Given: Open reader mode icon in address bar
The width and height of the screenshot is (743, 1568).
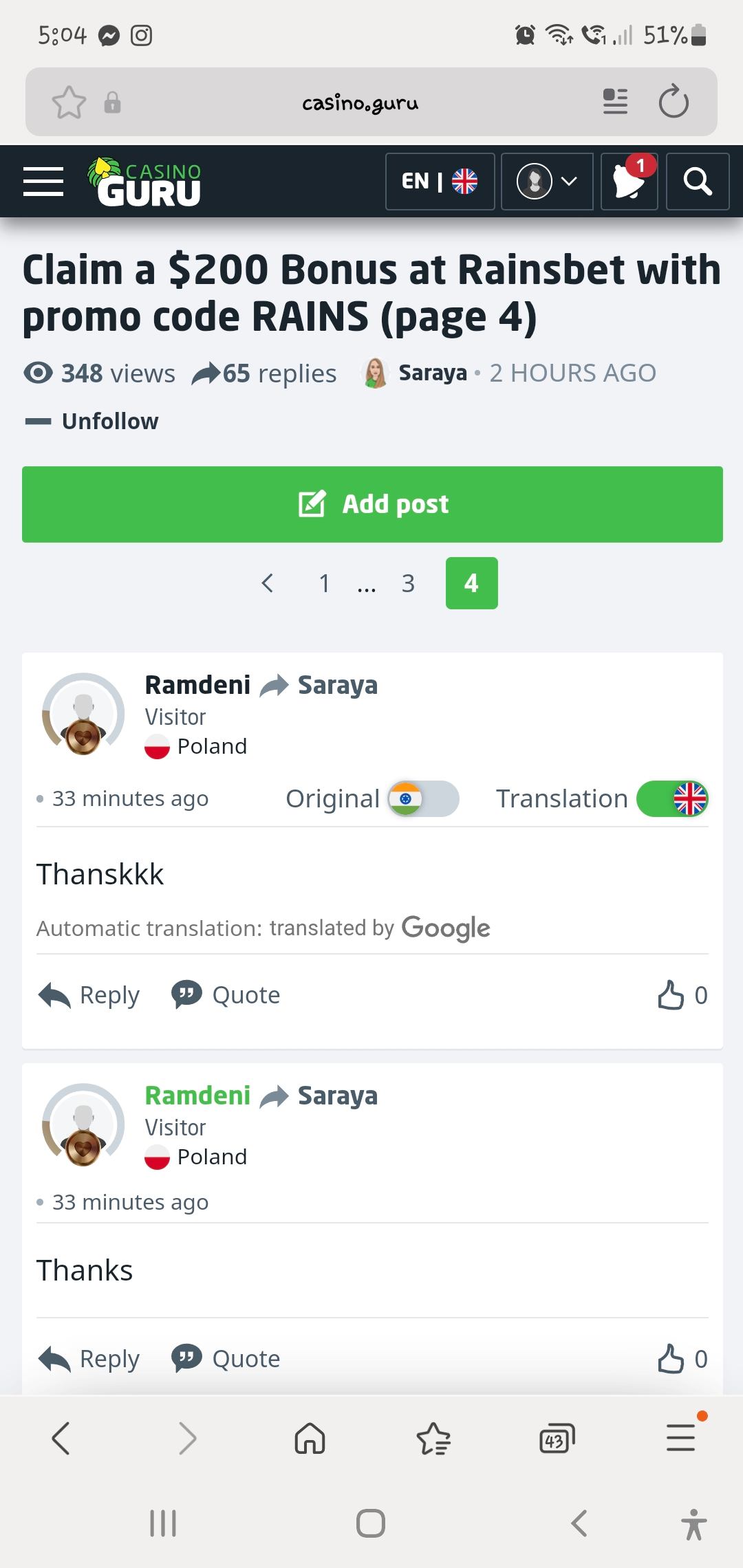Looking at the screenshot, I should (615, 102).
